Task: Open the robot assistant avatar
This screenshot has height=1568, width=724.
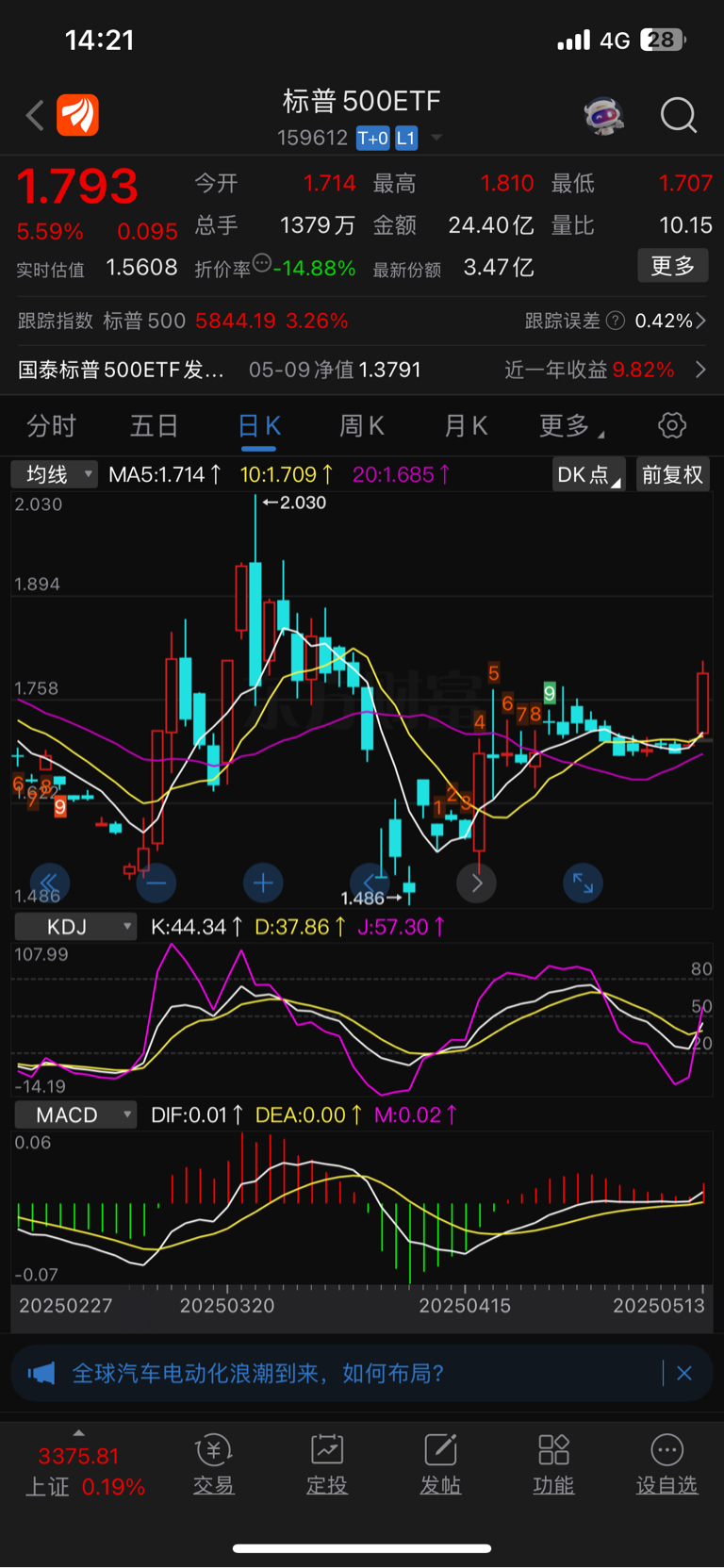Action: (x=604, y=116)
